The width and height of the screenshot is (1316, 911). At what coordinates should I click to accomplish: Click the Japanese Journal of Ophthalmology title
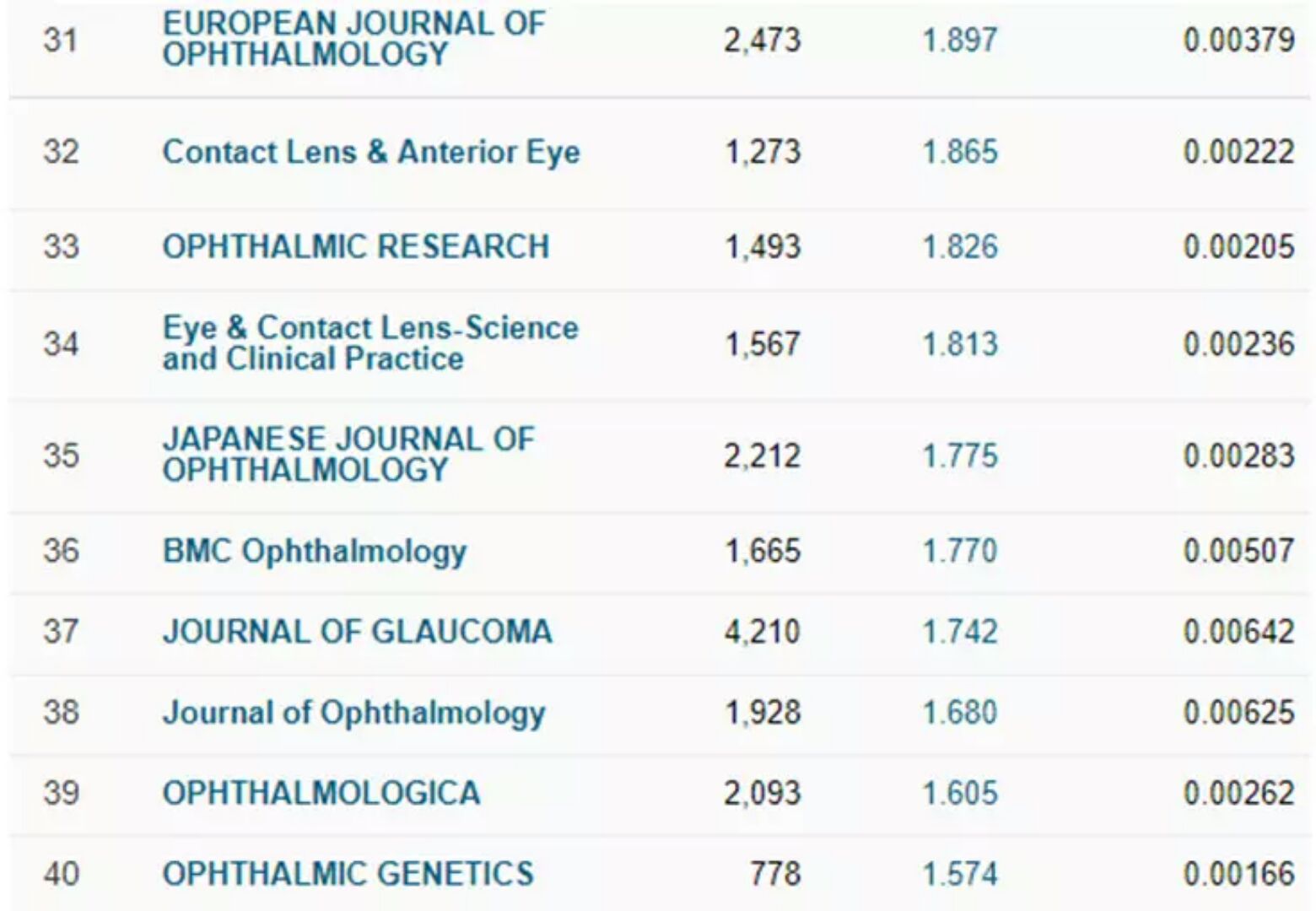pos(348,455)
